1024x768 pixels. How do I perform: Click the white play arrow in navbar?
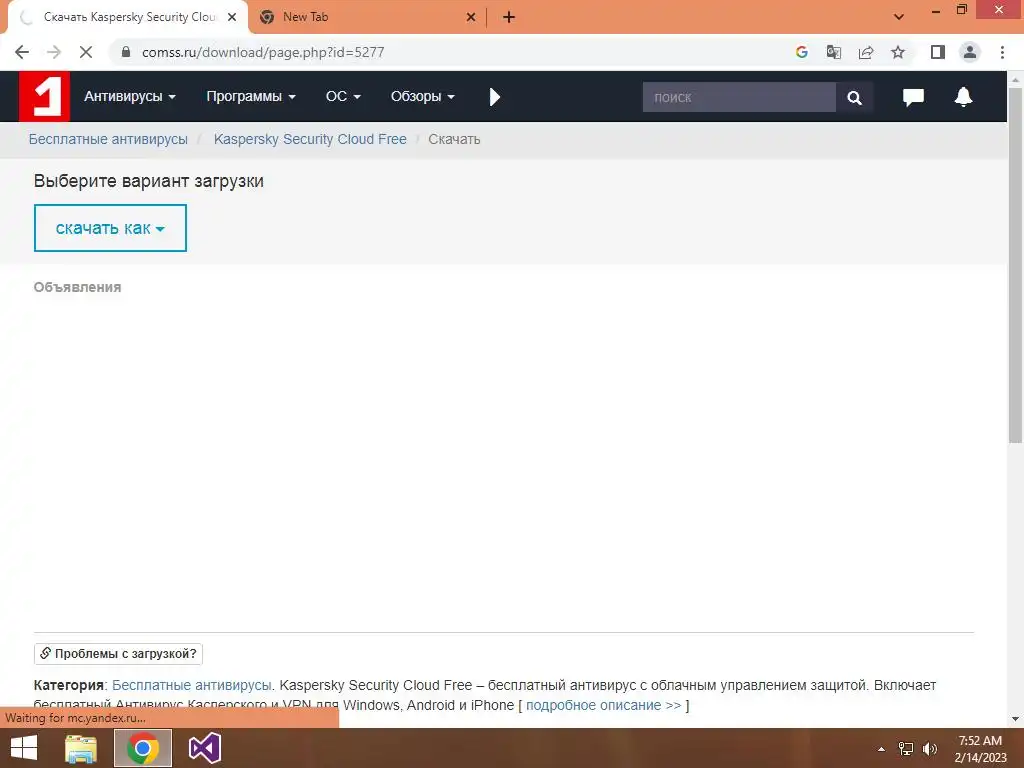[x=494, y=97]
